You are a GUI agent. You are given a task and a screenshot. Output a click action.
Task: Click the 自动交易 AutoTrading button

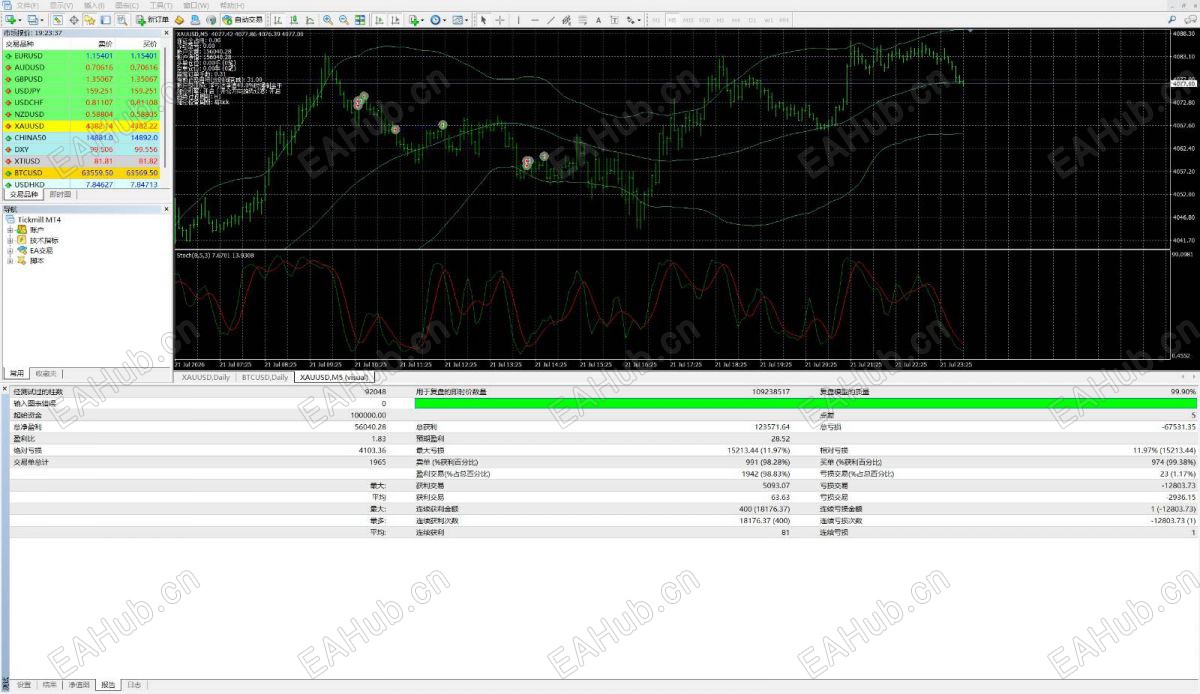(243, 20)
